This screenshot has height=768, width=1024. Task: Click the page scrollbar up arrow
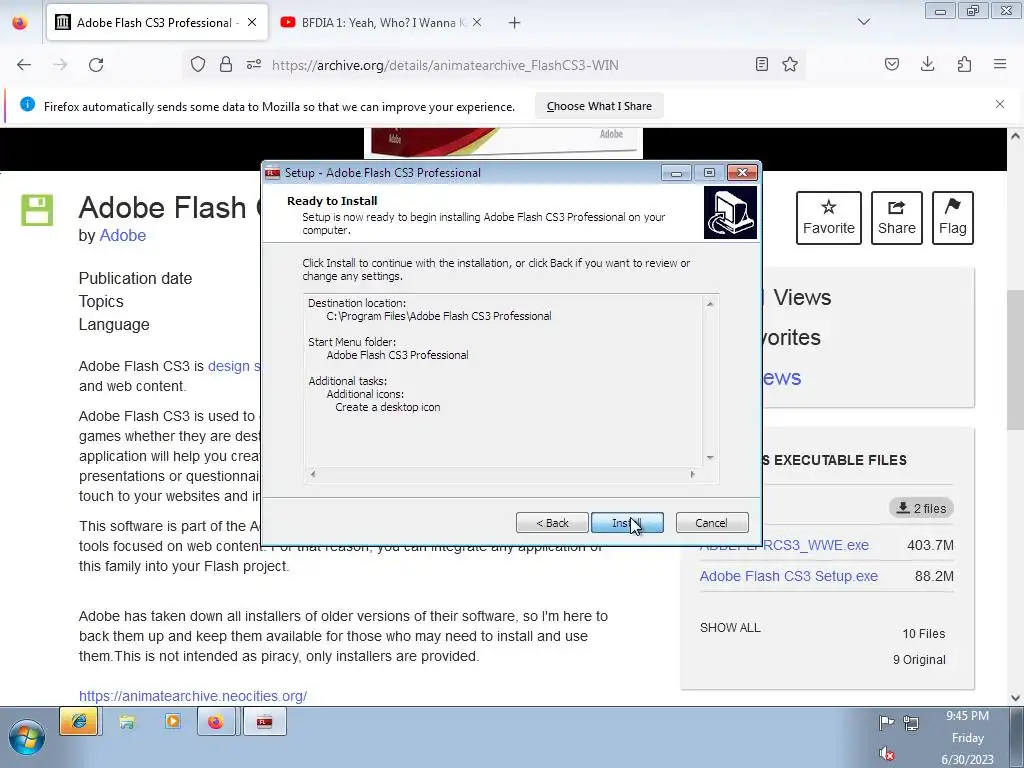1015,136
